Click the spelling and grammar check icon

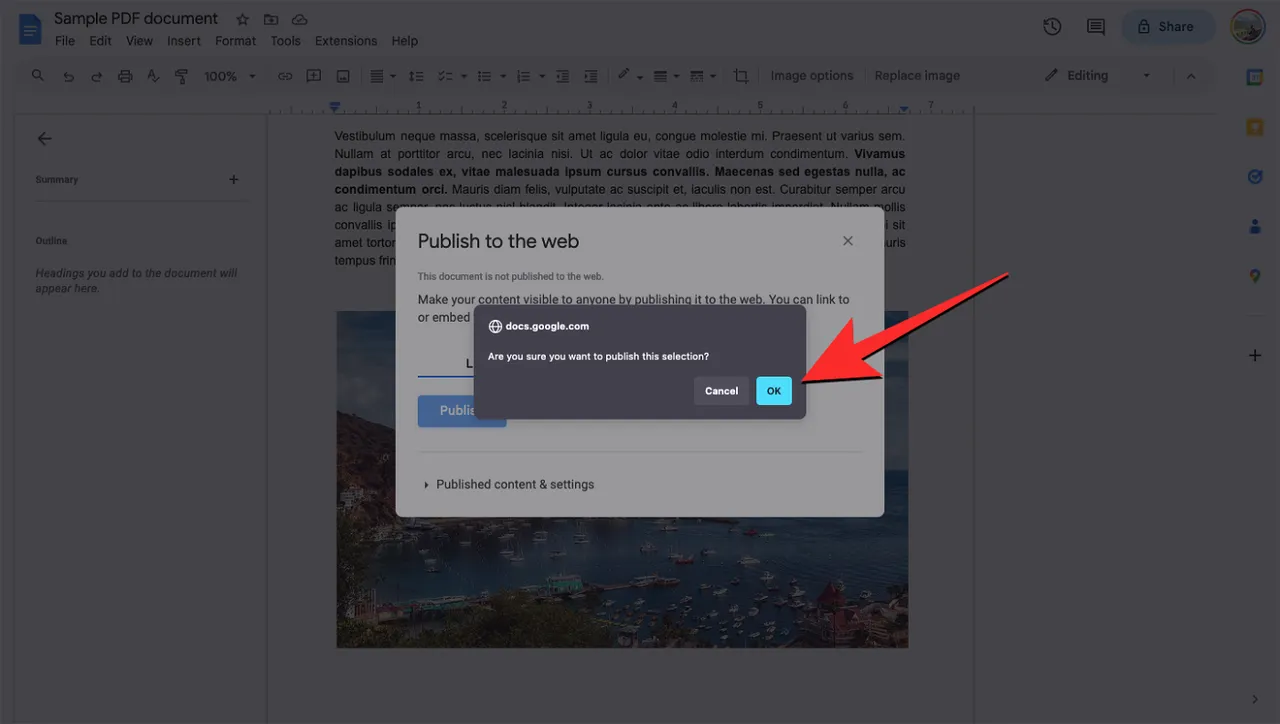tap(153, 76)
